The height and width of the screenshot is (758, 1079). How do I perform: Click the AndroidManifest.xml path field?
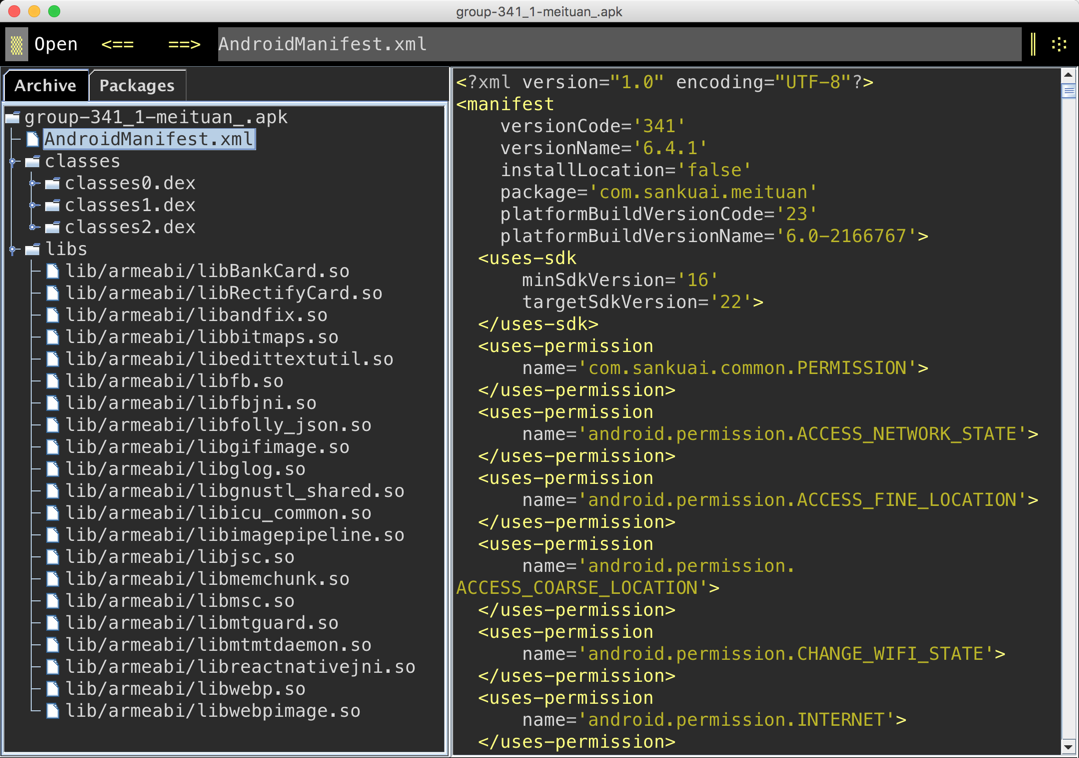coord(619,44)
